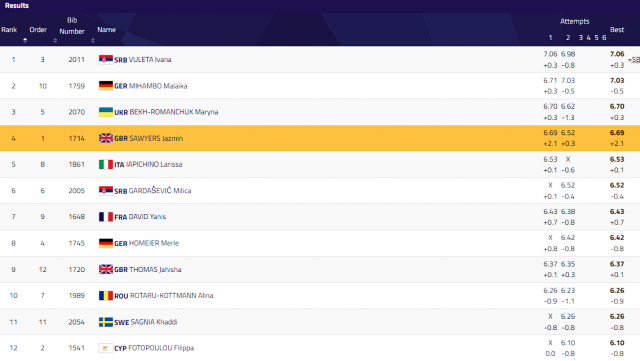Click the Sweden flag next to SAGNIA Khaddi
640x361 pixels.
tap(106, 322)
